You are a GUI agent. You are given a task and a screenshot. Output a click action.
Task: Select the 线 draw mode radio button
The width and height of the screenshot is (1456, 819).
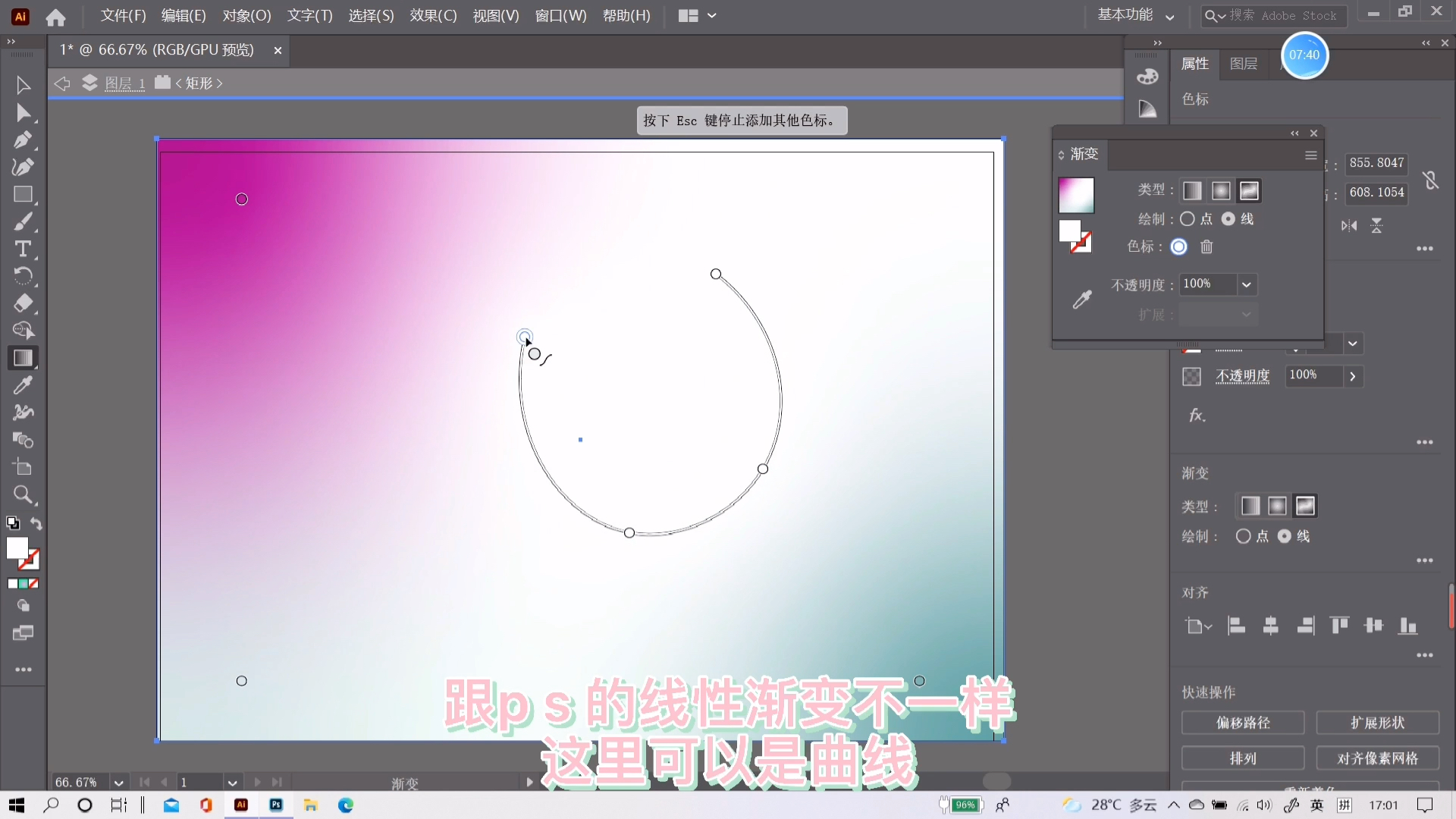pos(1228,218)
